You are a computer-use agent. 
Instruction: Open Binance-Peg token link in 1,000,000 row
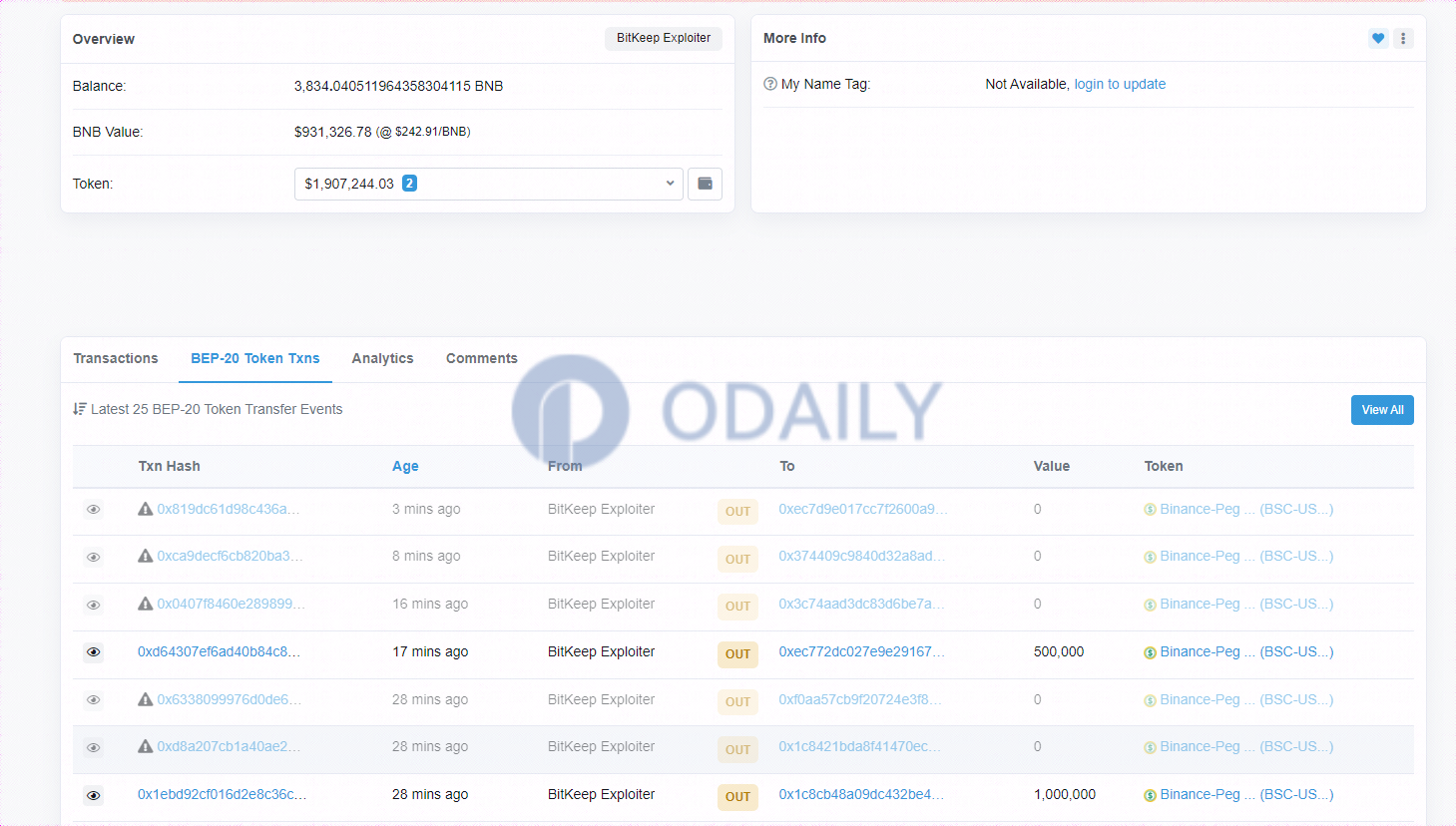1246,794
